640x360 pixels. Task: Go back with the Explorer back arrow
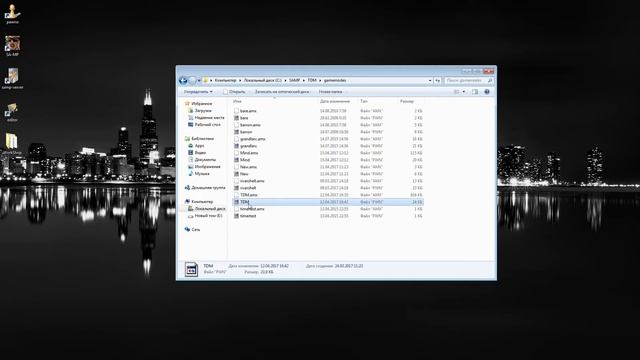coord(183,81)
